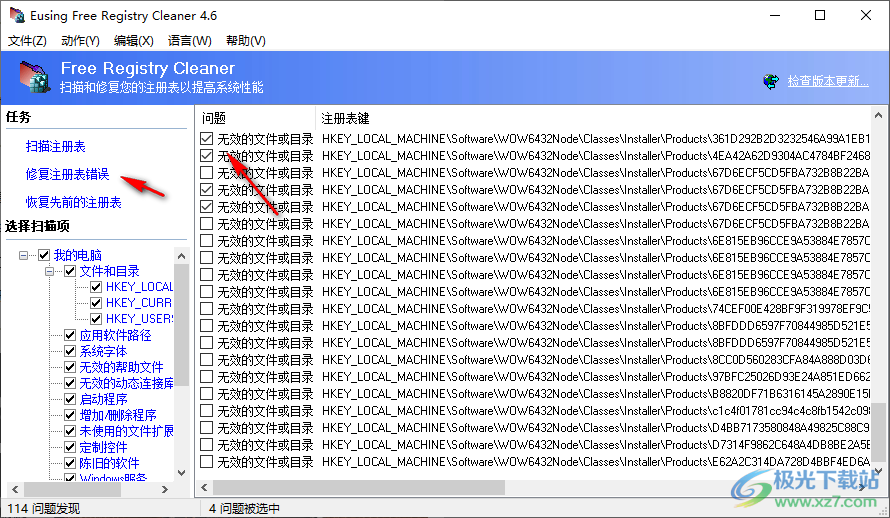Check the row with key B8820DF71B6316145A2890E15
Image resolution: width=890 pixels, height=518 pixels.
pyautogui.click(x=207, y=394)
